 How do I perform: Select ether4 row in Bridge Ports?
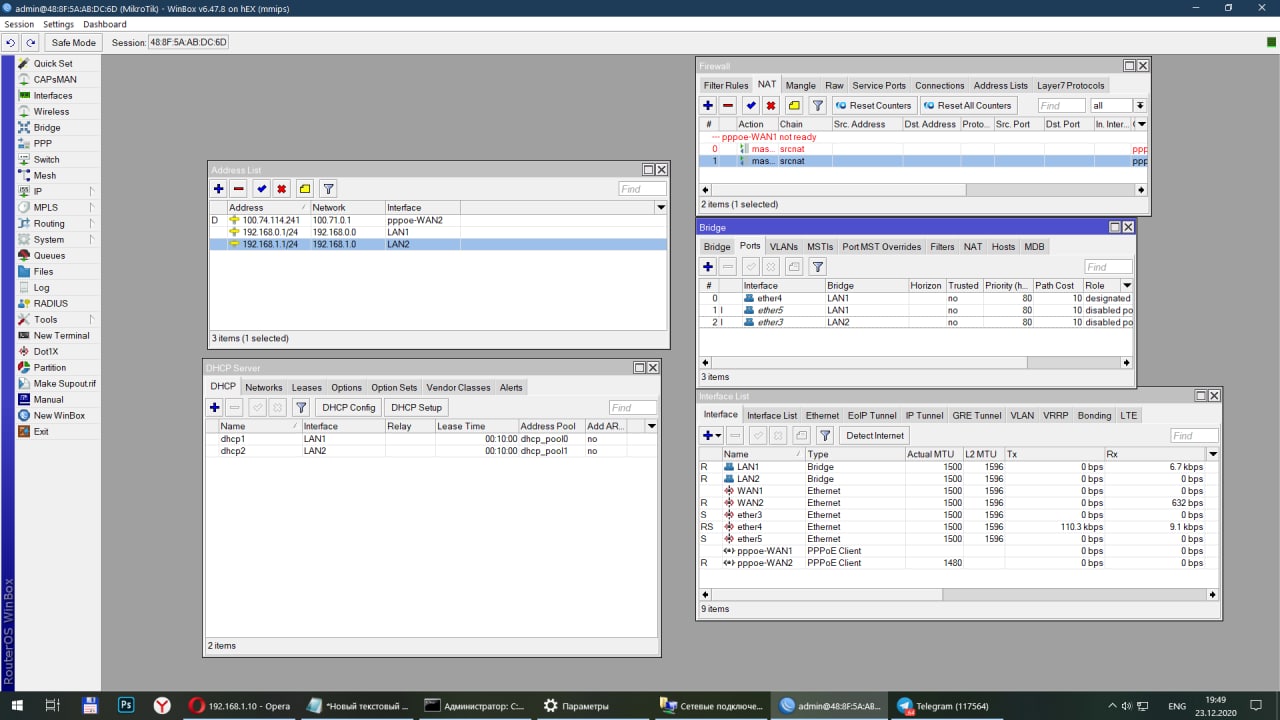[916, 298]
